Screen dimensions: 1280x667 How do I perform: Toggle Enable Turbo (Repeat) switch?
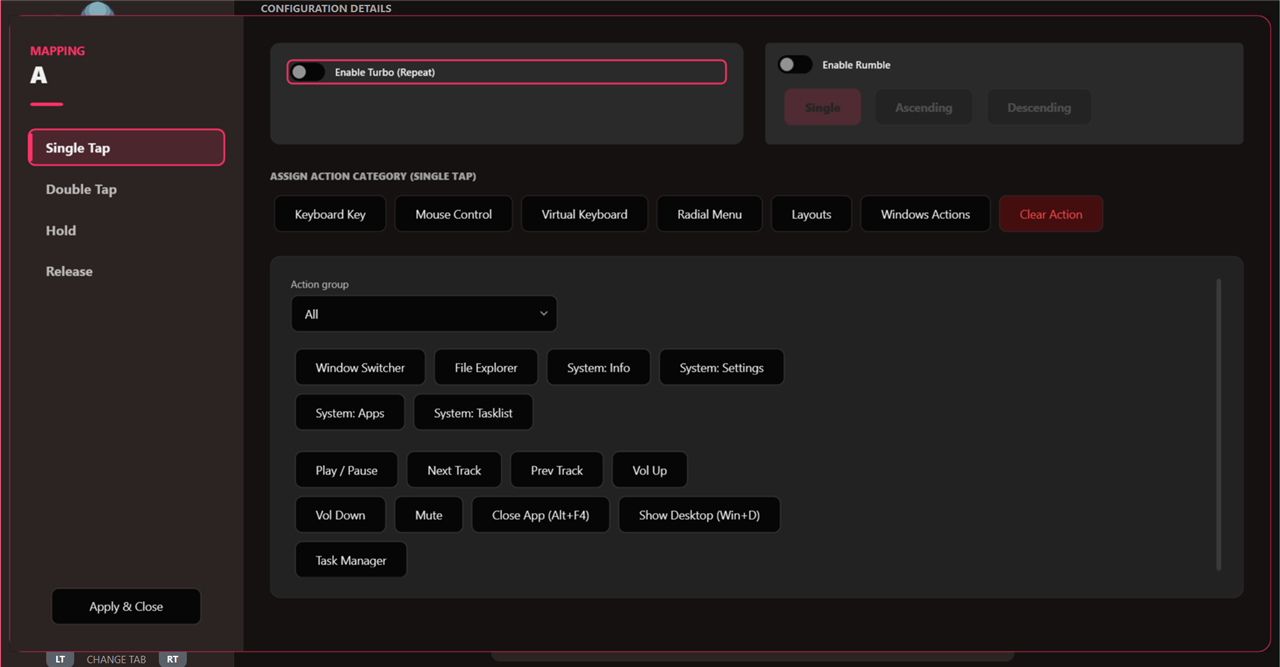[x=308, y=72]
